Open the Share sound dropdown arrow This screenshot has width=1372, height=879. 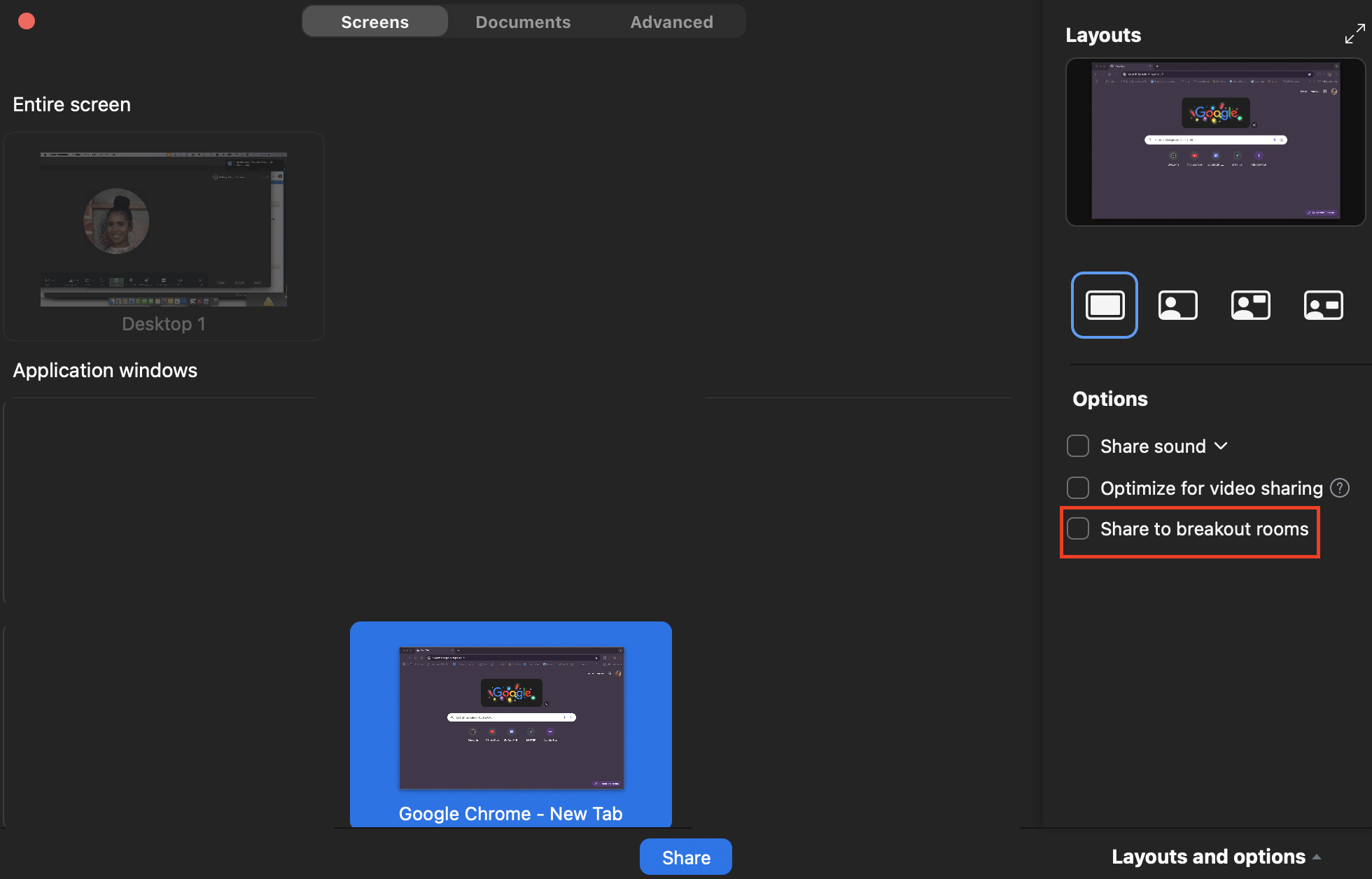point(1221,446)
